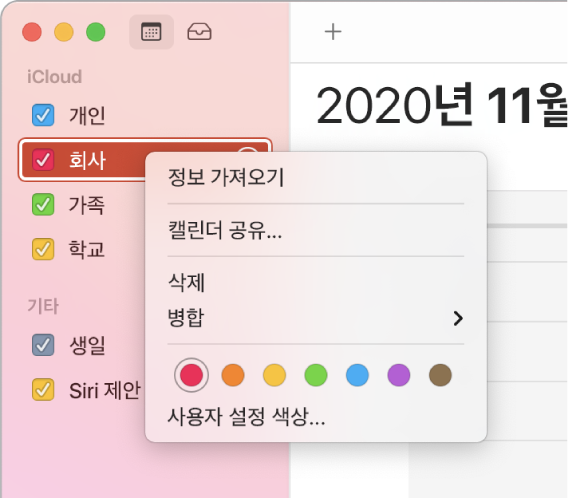Zoom the window with green button

pyautogui.click(x=96, y=32)
